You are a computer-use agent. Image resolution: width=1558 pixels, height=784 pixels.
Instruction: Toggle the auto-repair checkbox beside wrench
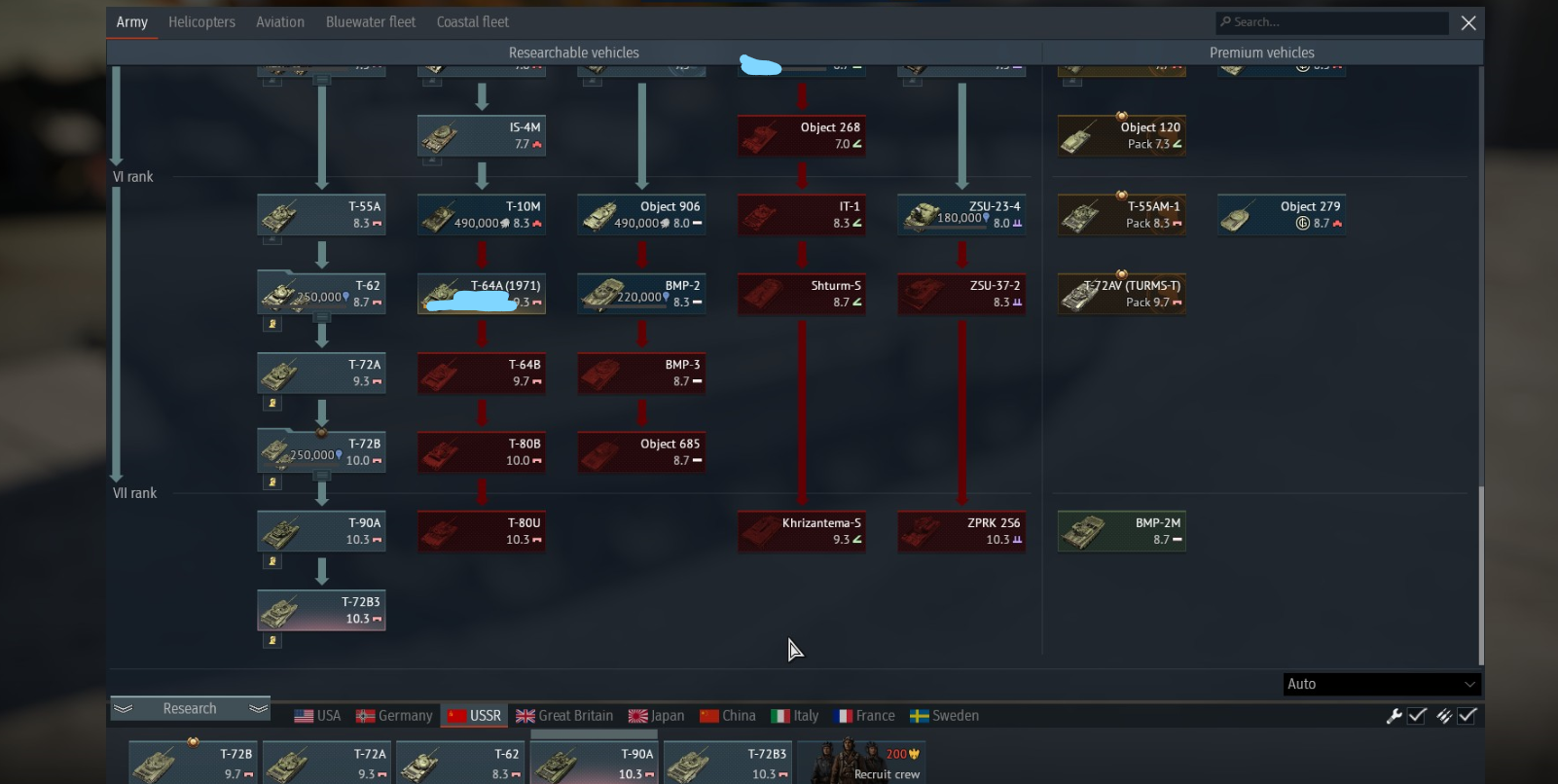coord(1418,716)
